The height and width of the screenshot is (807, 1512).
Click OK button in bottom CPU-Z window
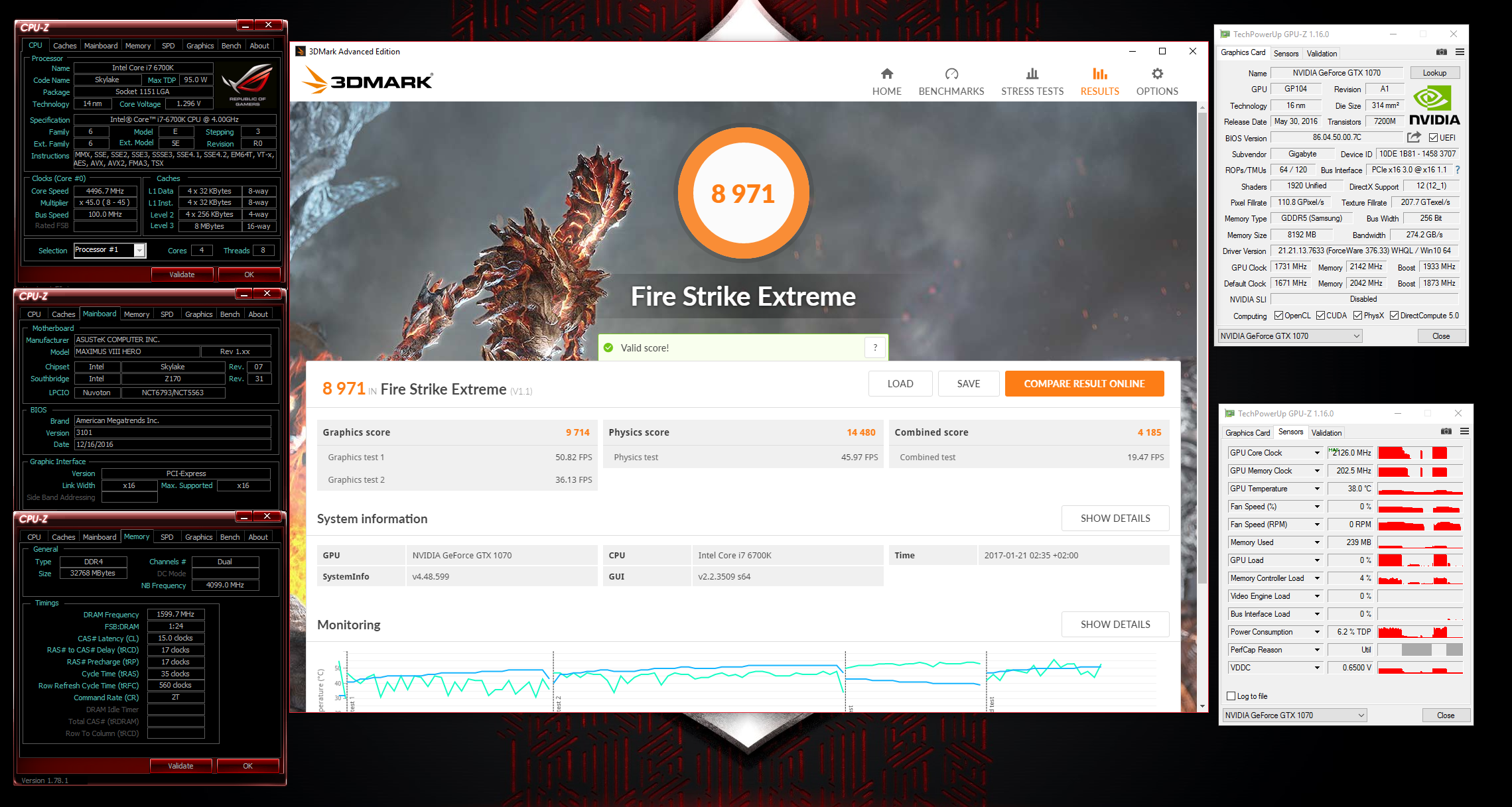pos(247,766)
